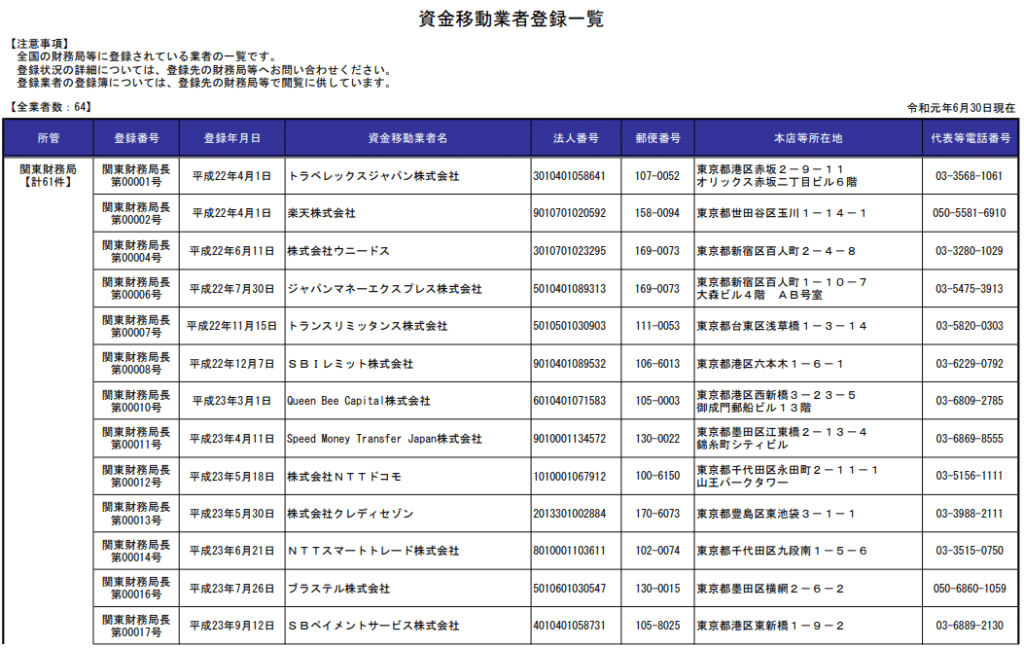Click the date 平成23年9月12日
Screen dimensions: 1024x648
point(232,626)
